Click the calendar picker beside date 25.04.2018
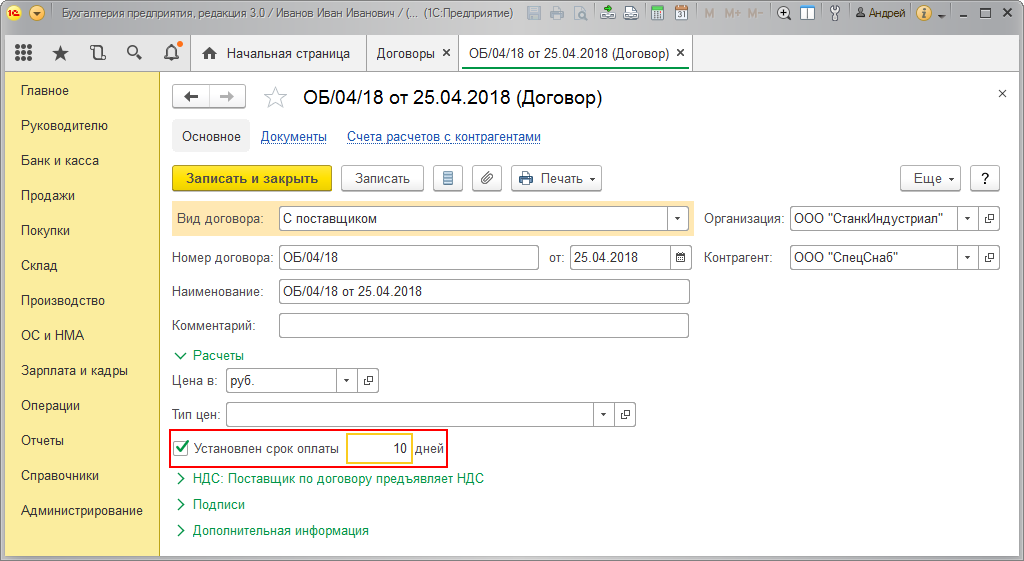1024x561 pixels. (680, 257)
